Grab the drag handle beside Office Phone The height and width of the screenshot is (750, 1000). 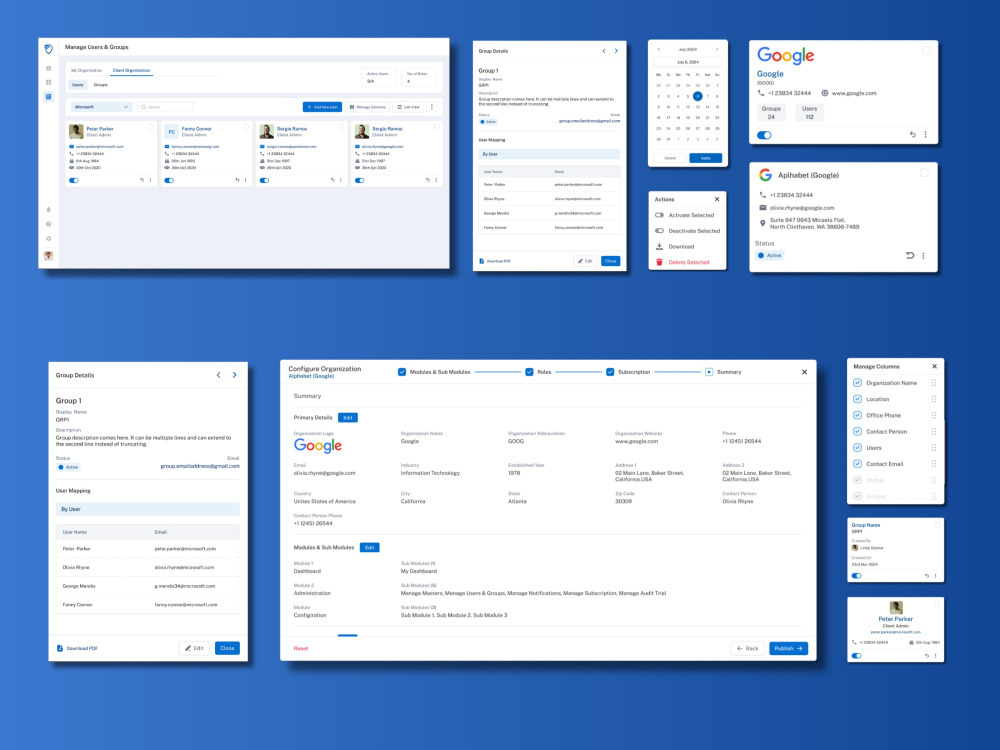[x=934, y=415]
